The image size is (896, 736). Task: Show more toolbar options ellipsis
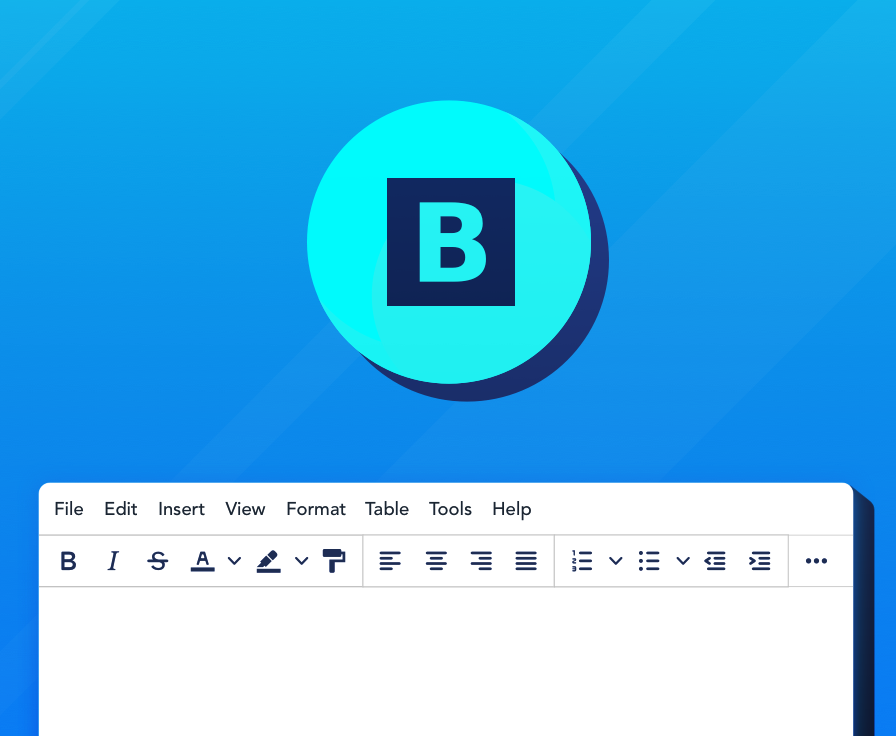[x=816, y=561]
